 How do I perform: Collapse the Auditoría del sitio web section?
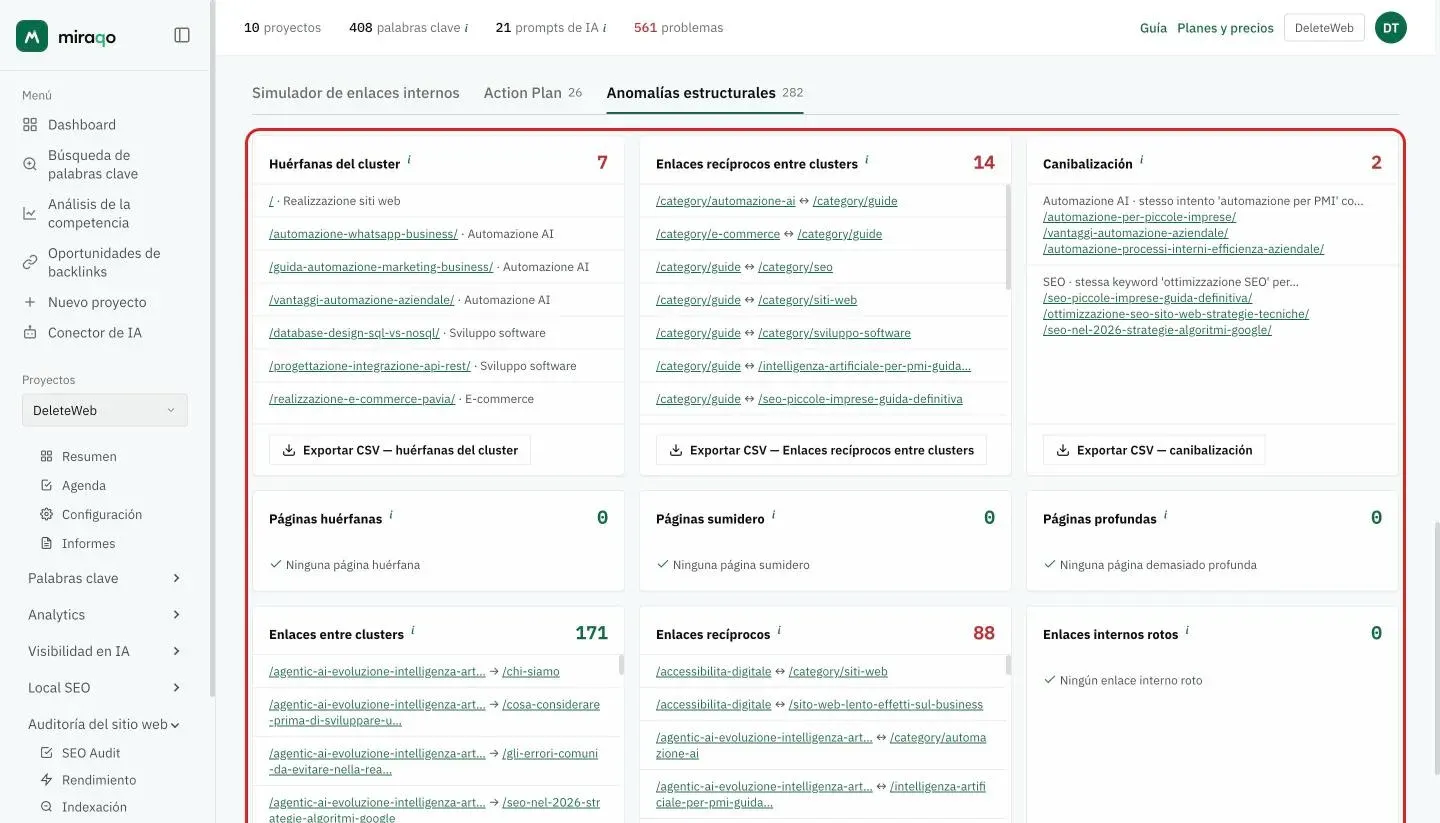105,724
